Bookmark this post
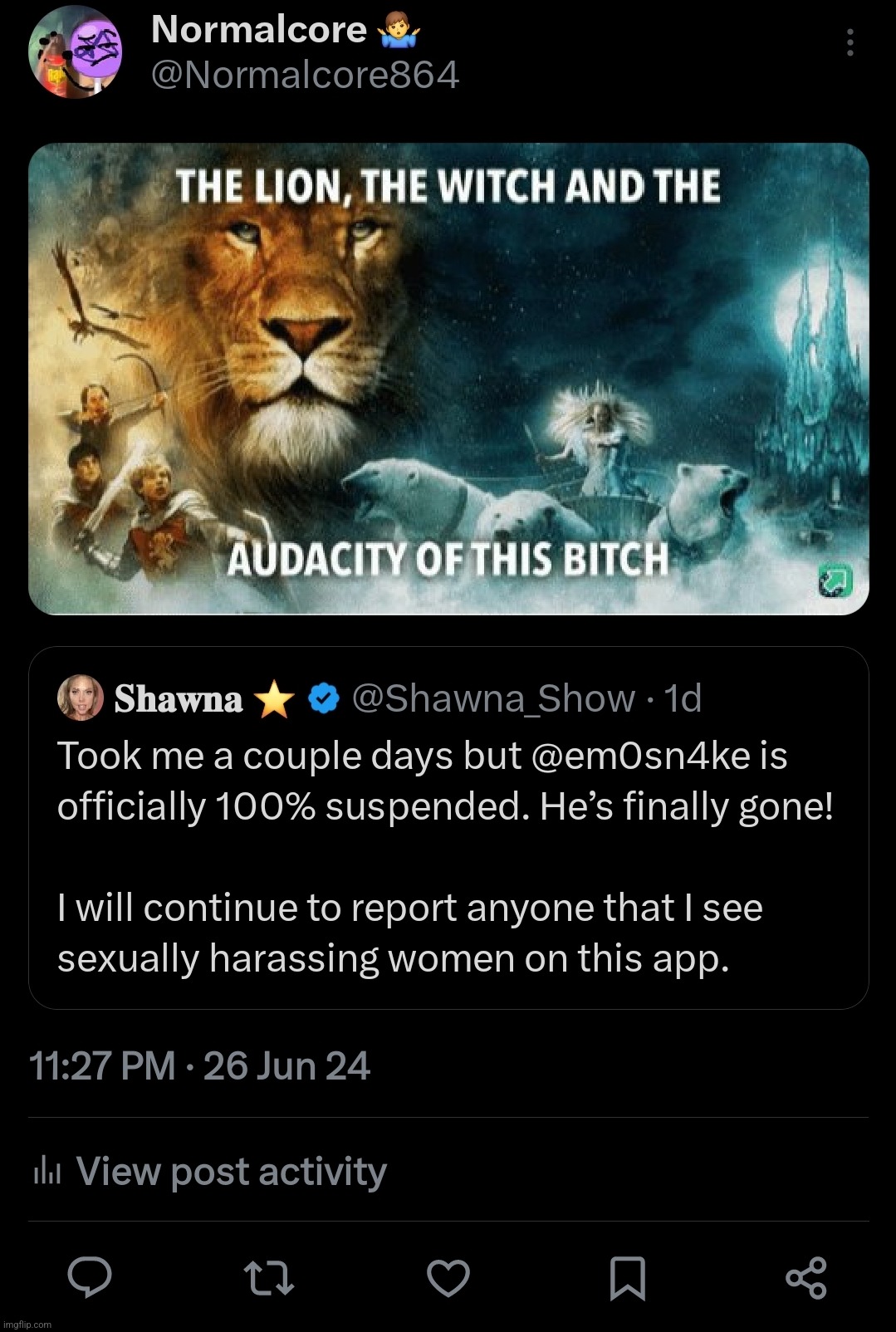The image size is (896, 1332). tap(628, 1277)
